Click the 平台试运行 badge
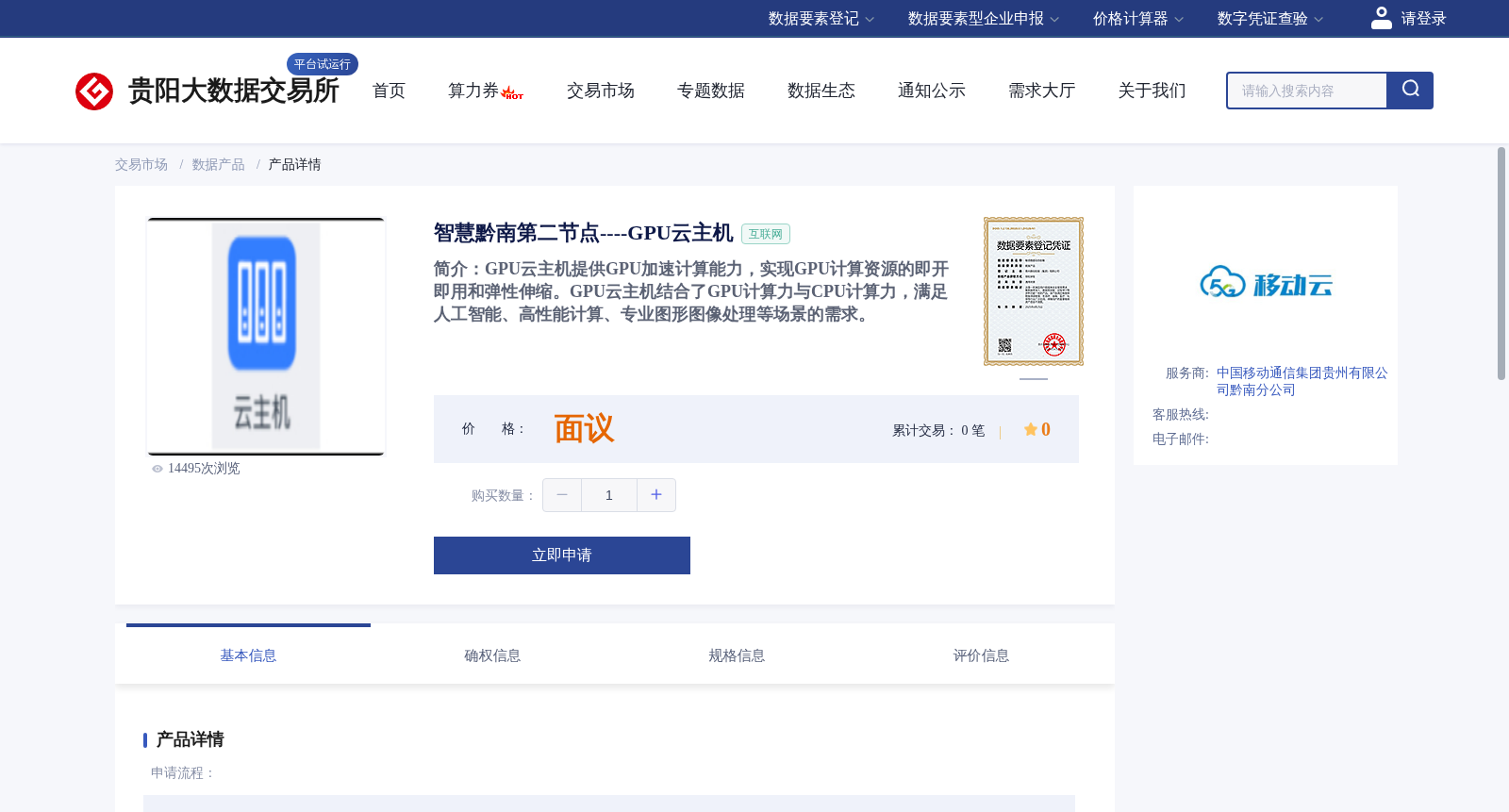Viewport: 1509px width, 812px height. (x=323, y=64)
